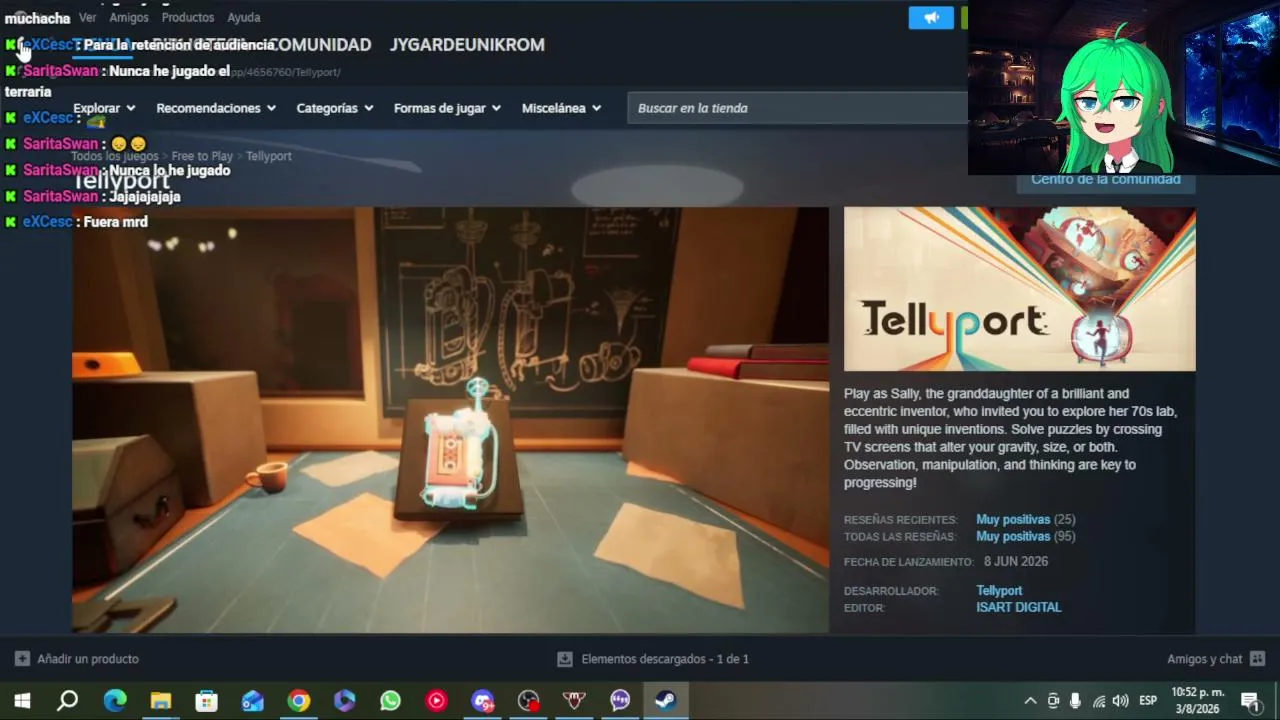Open Elementos descargados downloads status

[x=665, y=659]
